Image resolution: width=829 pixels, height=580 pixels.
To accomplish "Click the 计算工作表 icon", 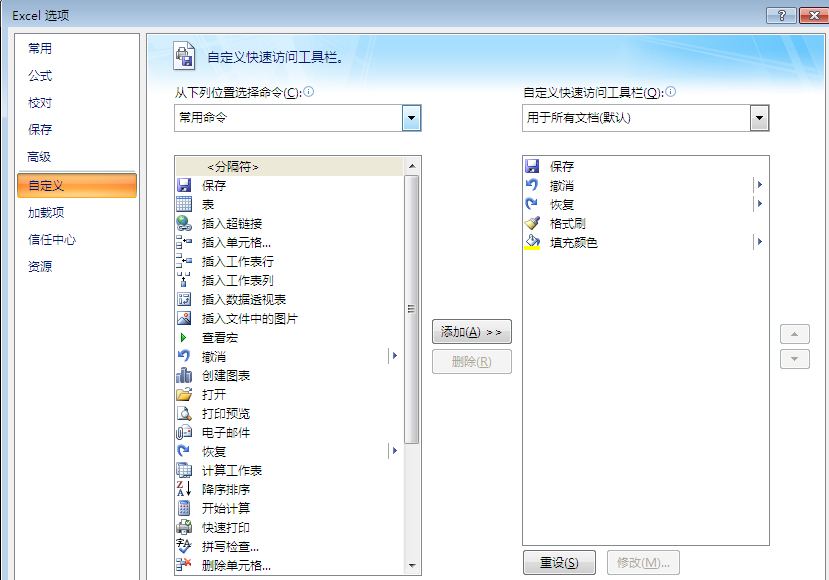I will pyautogui.click(x=184, y=470).
